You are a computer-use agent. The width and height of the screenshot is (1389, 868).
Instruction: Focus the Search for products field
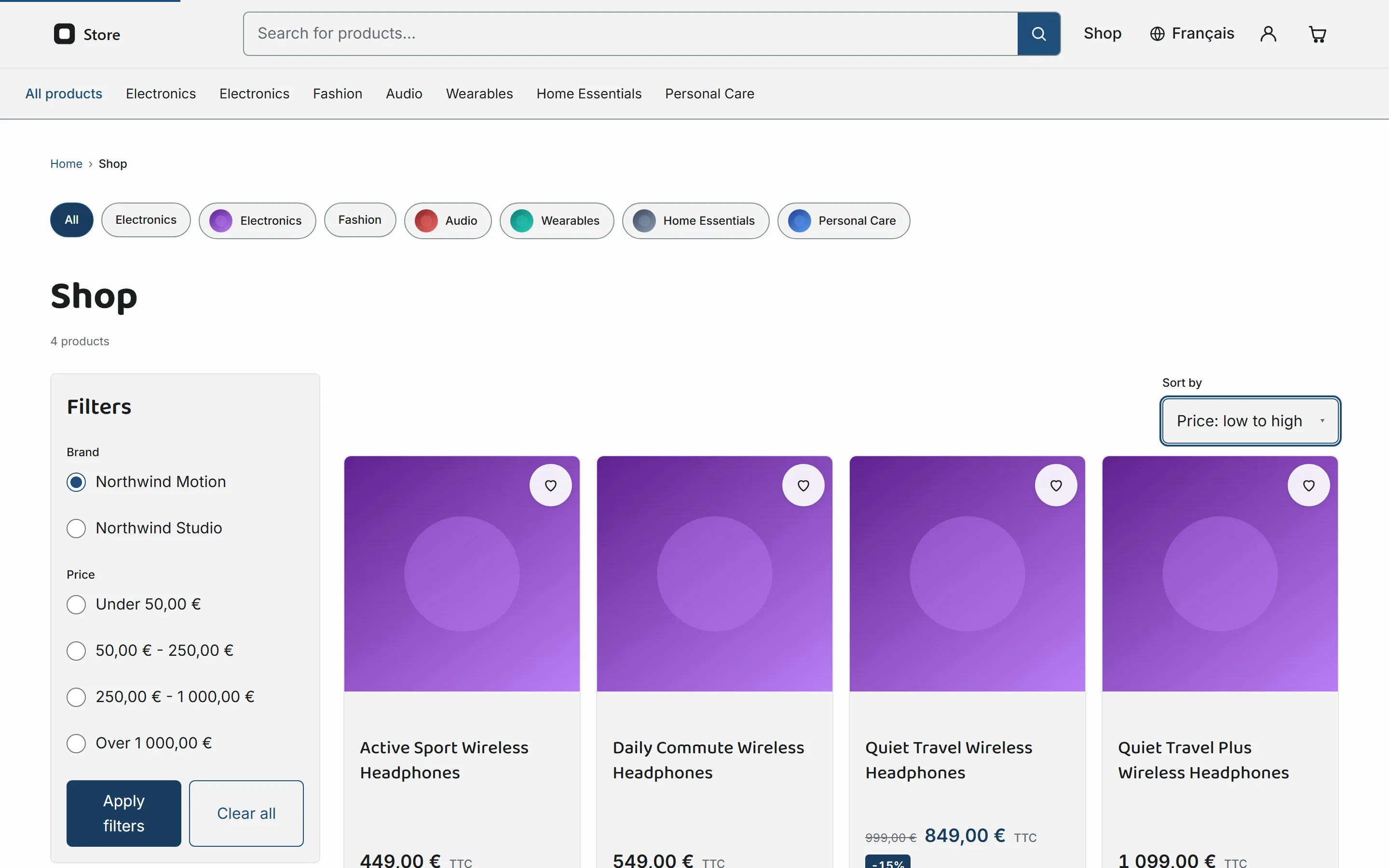coord(630,34)
